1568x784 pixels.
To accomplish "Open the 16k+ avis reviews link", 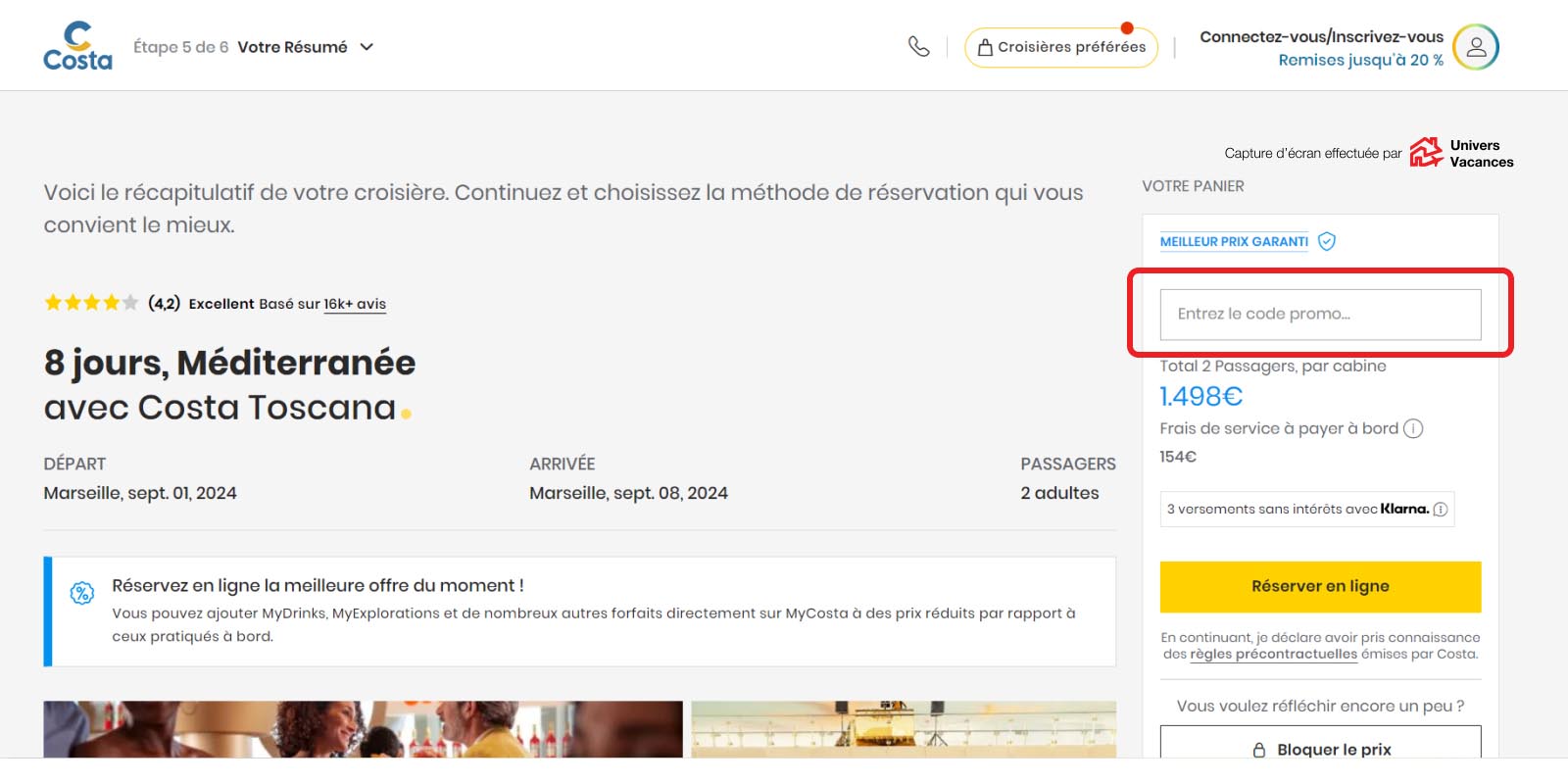I will [355, 304].
